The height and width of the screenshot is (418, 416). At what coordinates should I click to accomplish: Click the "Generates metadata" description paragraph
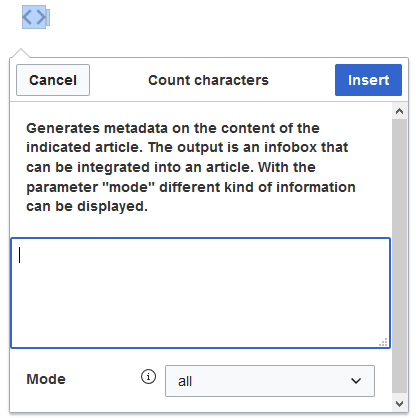(x=191, y=167)
